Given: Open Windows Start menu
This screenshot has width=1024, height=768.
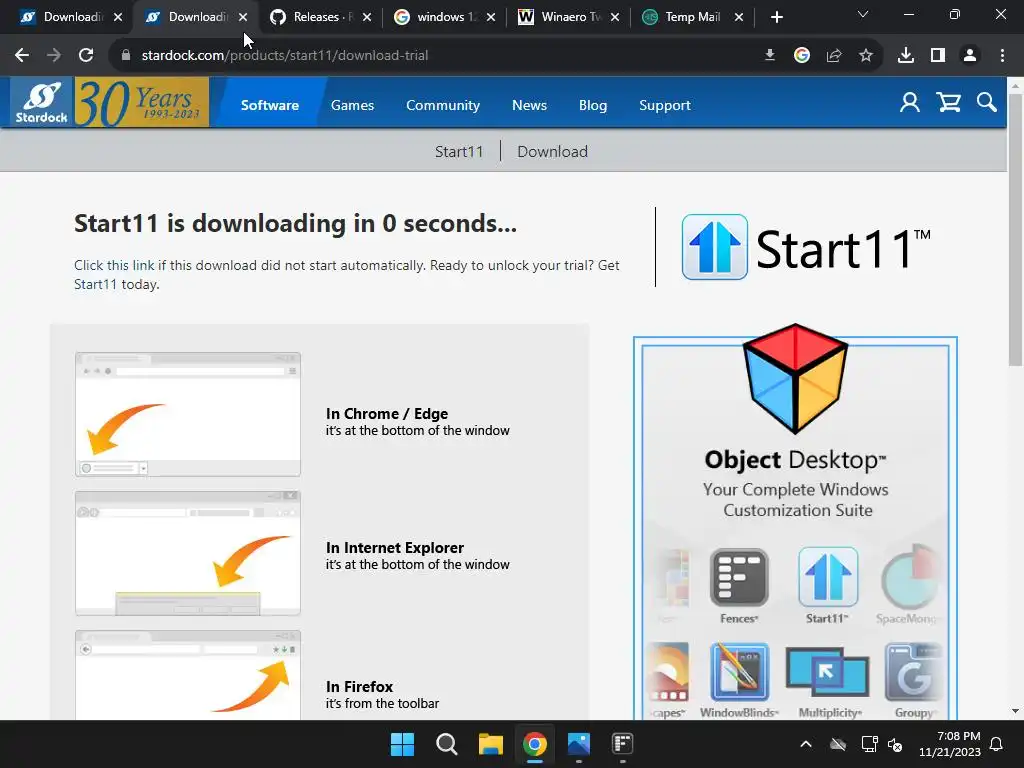Looking at the screenshot, I should point(402,744).
